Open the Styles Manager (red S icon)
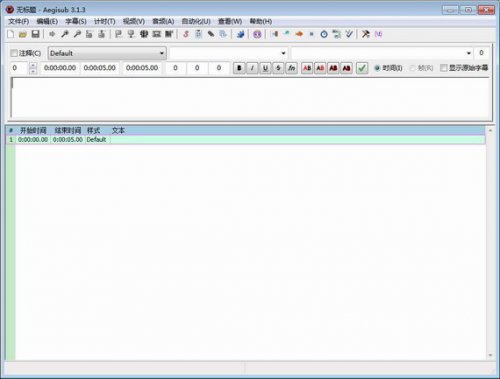 [x=186, y=34]
